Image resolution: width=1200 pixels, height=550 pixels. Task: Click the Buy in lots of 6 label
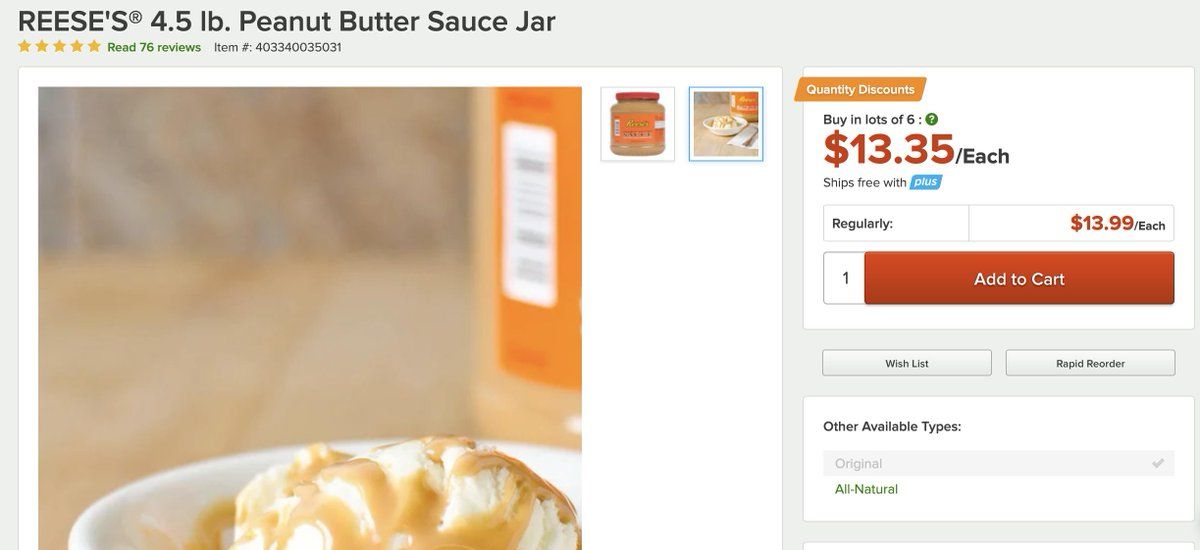coord(872,119)
